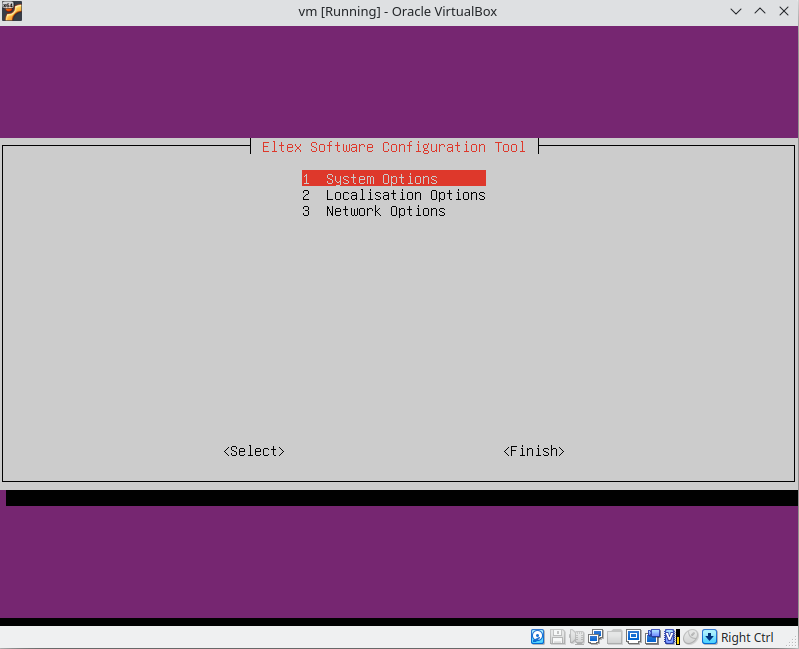Click the Right Ctrl host key label
The height and width of the screenshot is (649, 799).
pos(747,637)
